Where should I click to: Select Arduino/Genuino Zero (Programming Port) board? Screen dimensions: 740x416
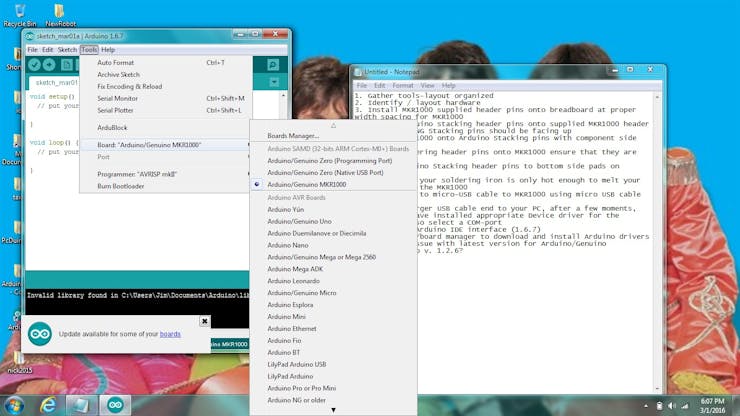tap(333, 161)
